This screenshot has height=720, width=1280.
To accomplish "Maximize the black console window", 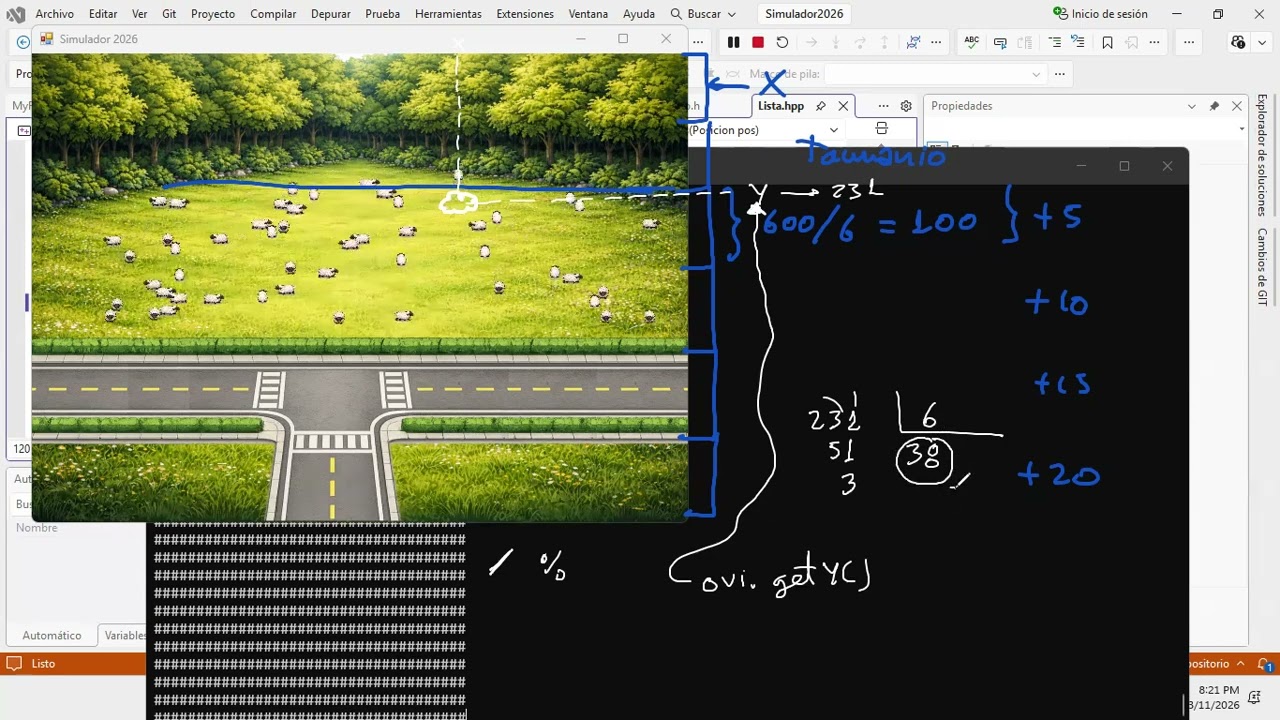I will 1124,166.
